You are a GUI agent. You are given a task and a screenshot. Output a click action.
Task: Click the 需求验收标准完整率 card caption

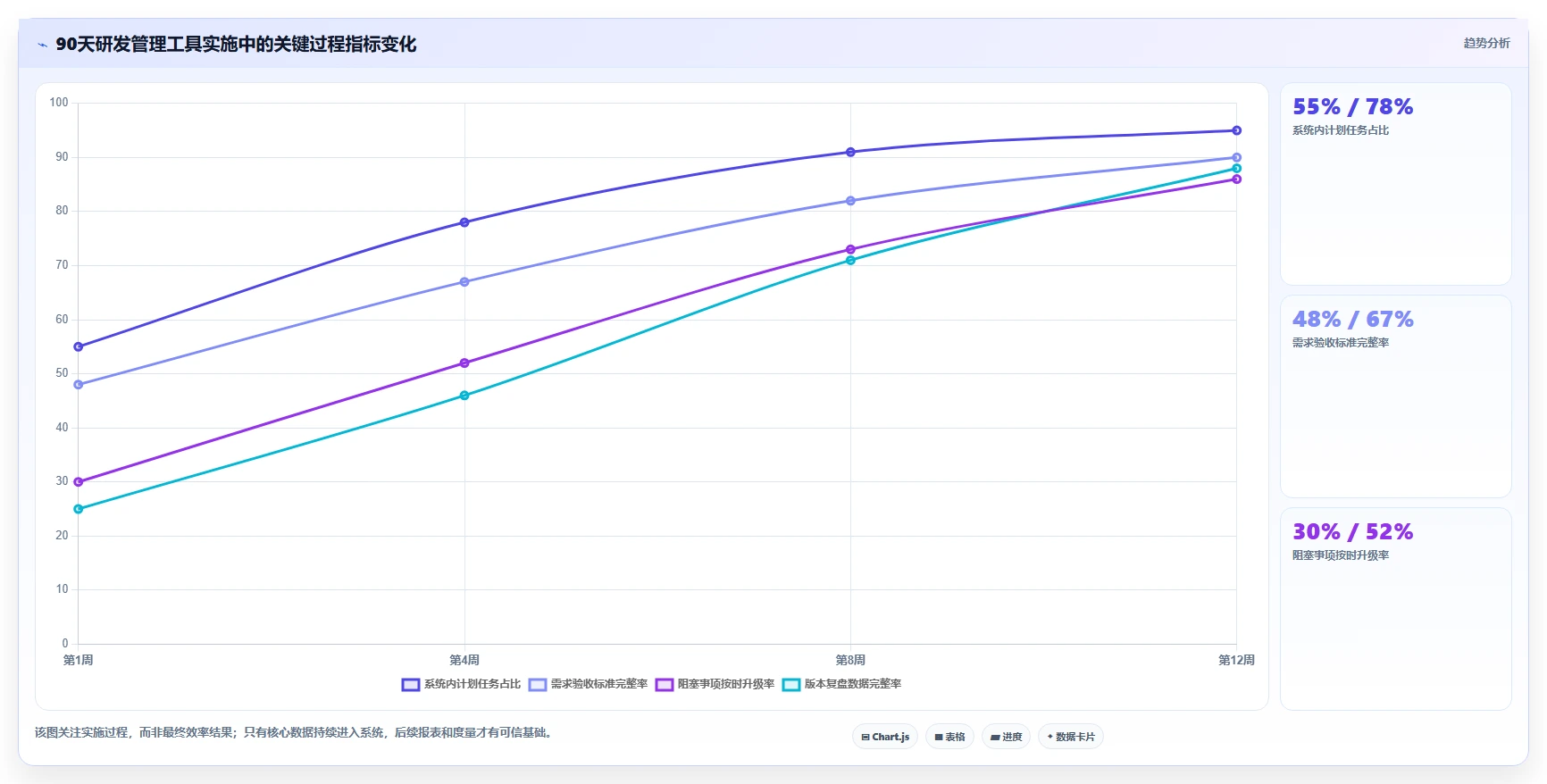(x=1341, y=343)
